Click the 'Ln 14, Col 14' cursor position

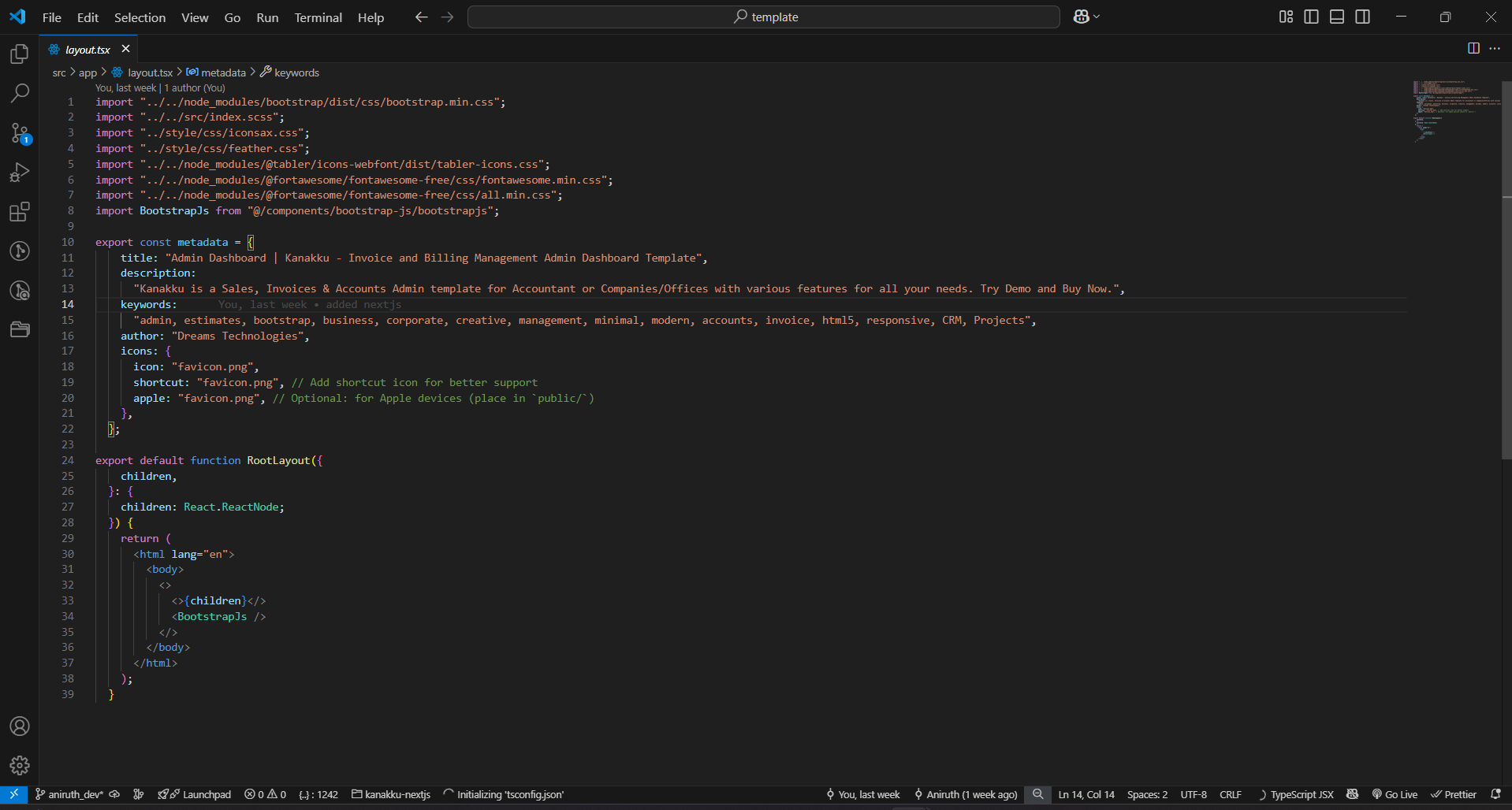tap(1086, 794)
